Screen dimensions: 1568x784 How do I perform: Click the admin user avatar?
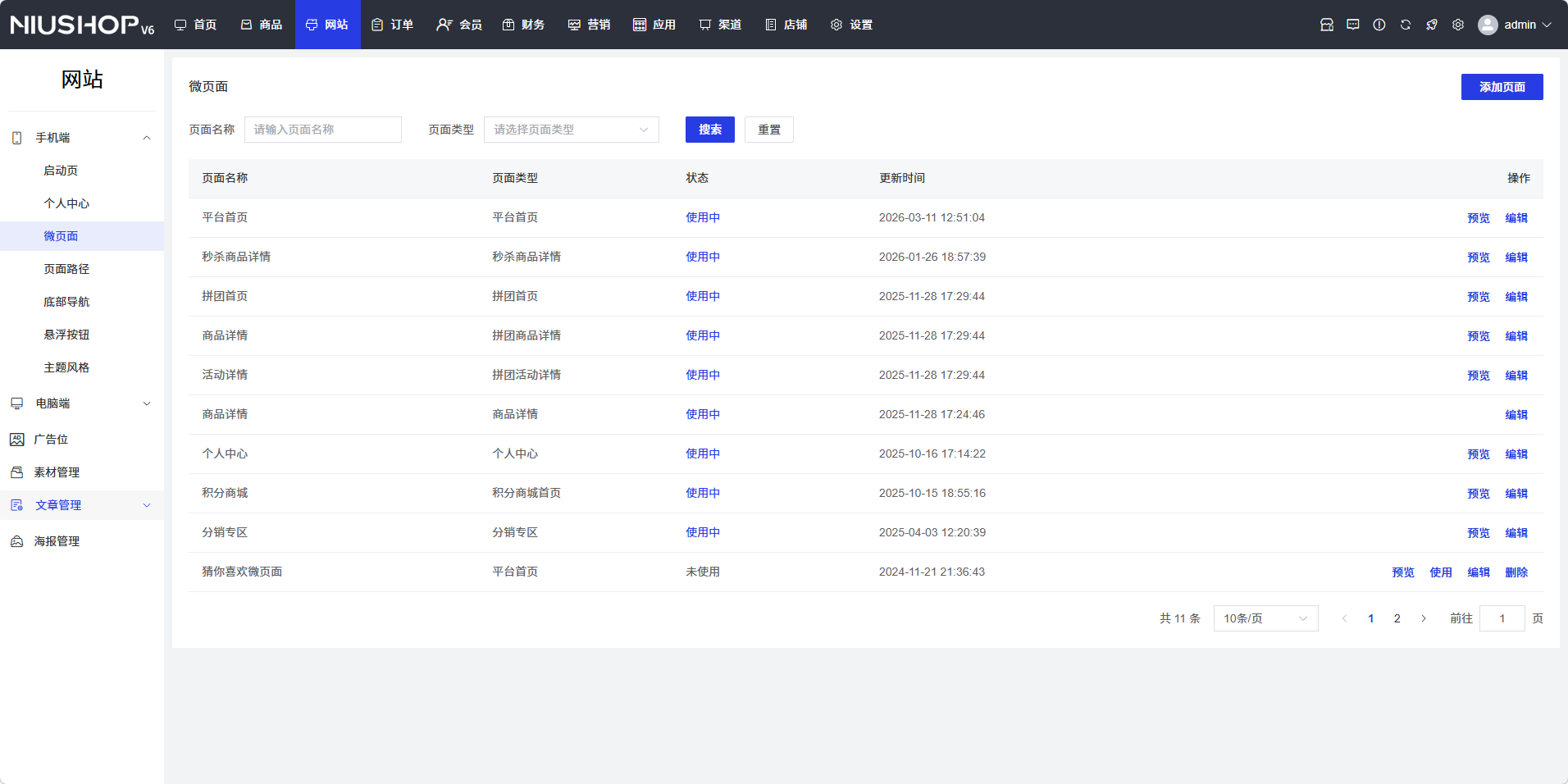coord(1487,25)
